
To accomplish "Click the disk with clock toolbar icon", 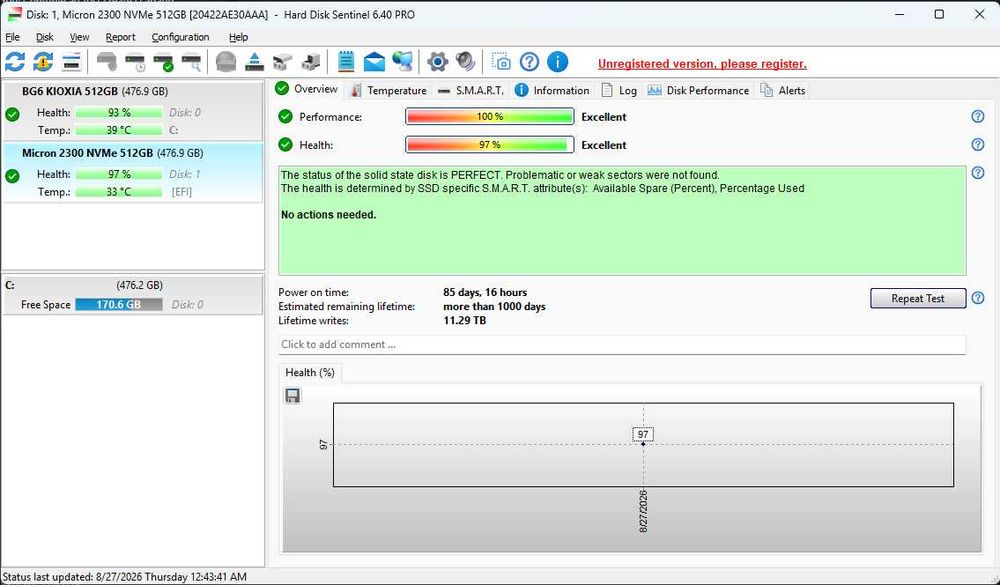I will point(135,62).
